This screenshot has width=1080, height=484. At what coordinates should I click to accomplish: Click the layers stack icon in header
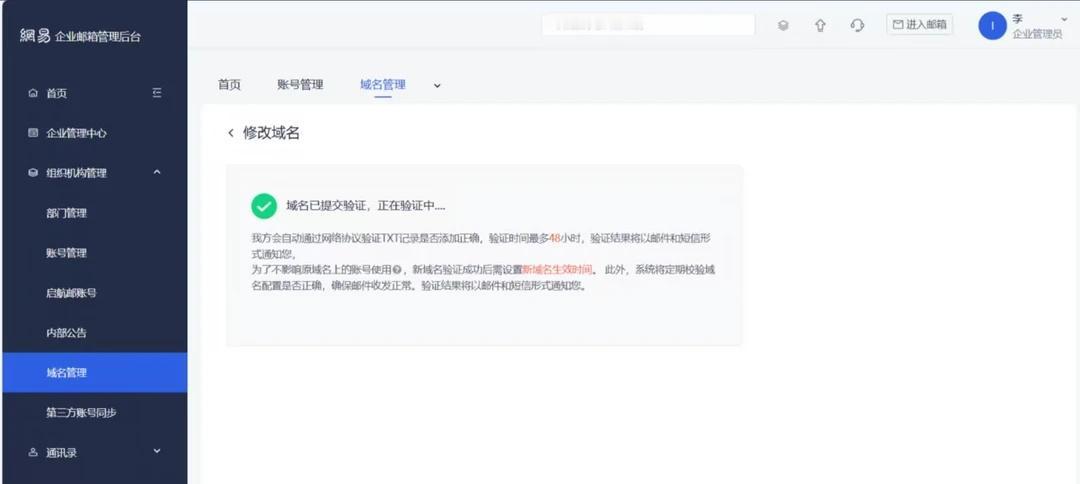coord(783,25)
